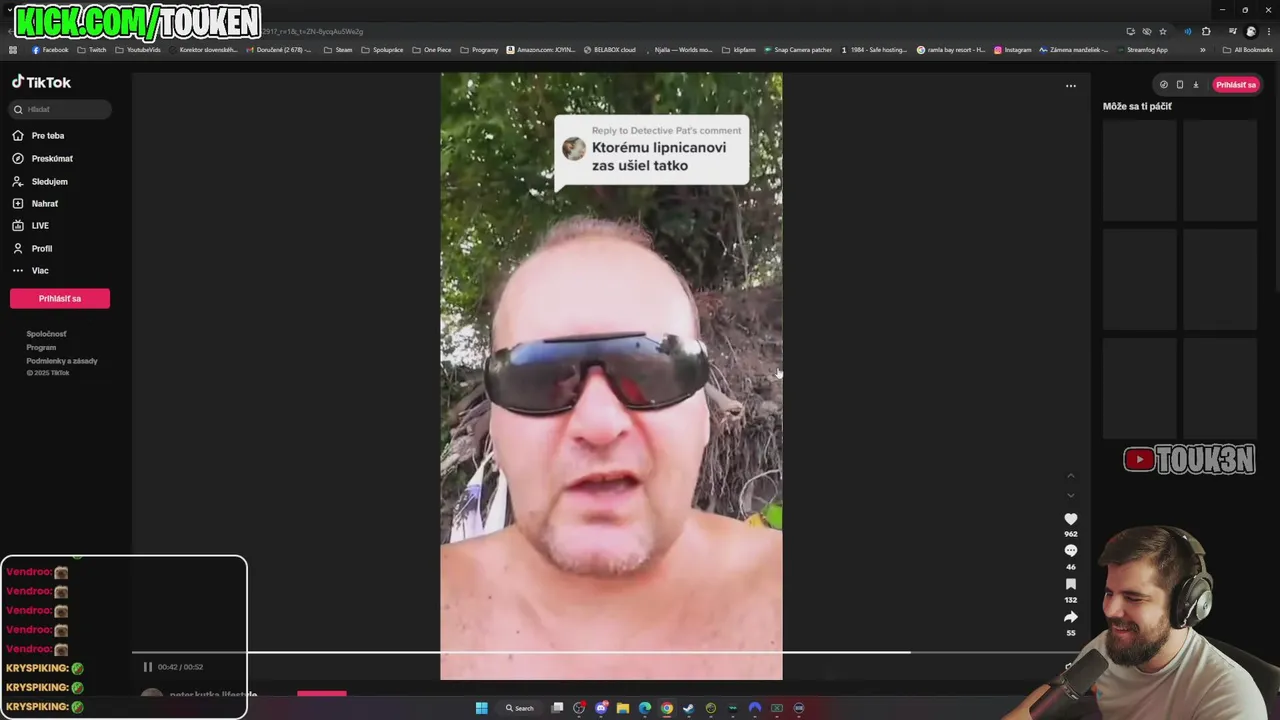Open the Chrome three-dot menu
Viewport: 1280px width, 720px height.
pyautogui.click(x=1269, y=31)
